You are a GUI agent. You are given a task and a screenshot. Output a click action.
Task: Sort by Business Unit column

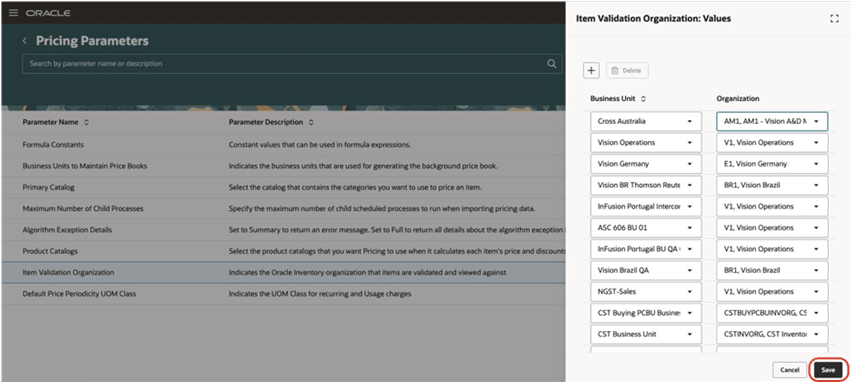[x=643, y=99]
